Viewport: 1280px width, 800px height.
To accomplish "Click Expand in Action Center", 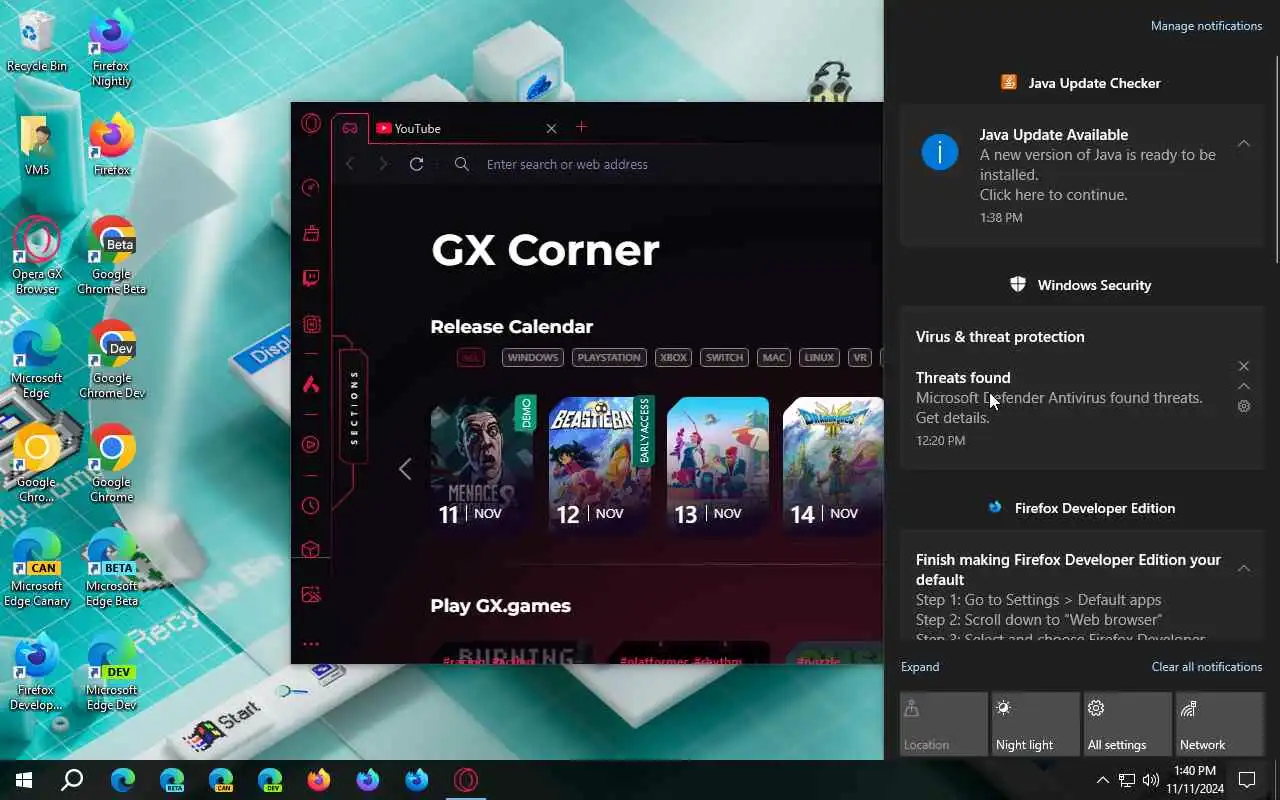I will (x=920, y=667).
